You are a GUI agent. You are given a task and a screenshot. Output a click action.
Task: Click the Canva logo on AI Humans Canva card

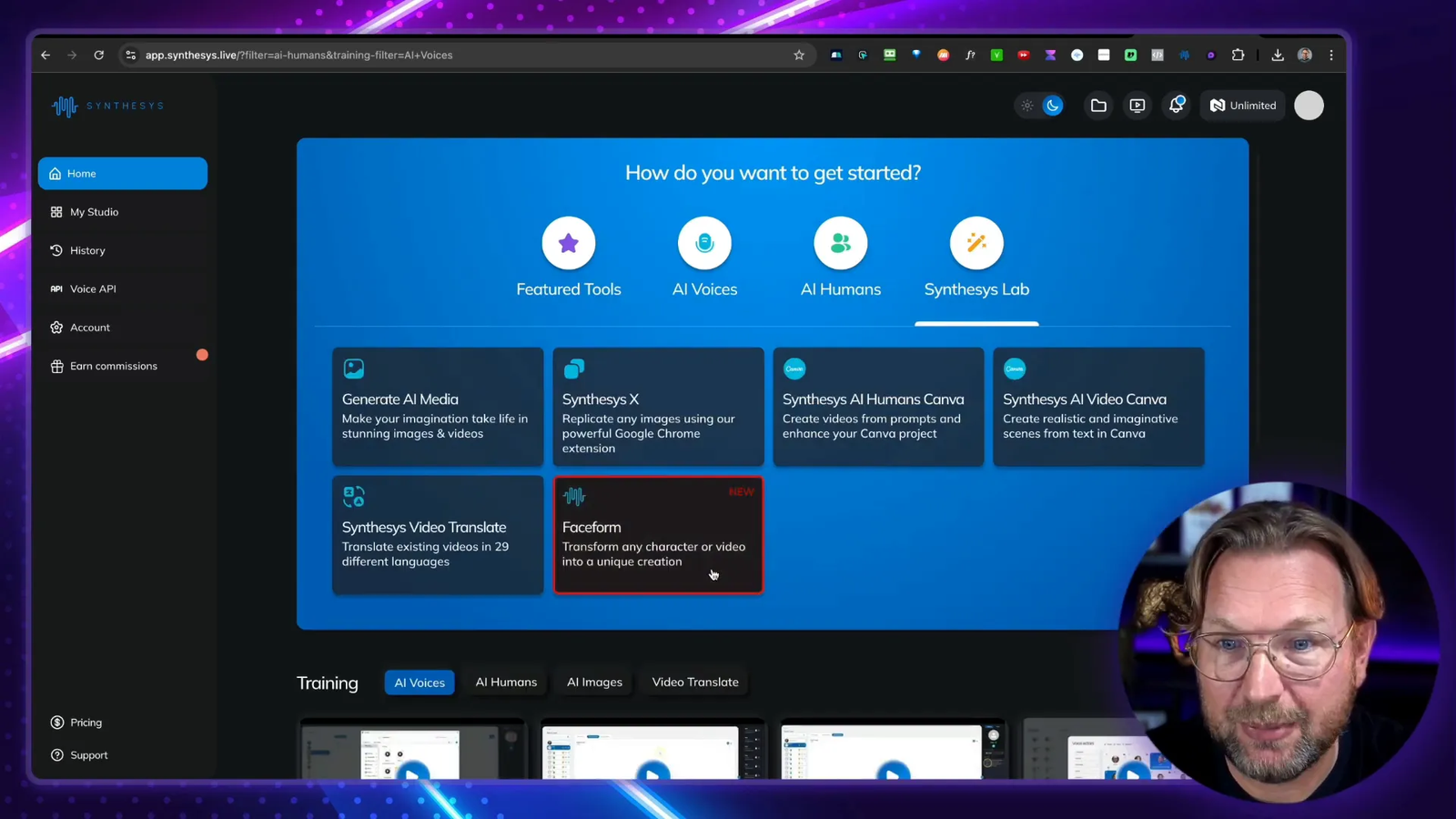[794, 369]
